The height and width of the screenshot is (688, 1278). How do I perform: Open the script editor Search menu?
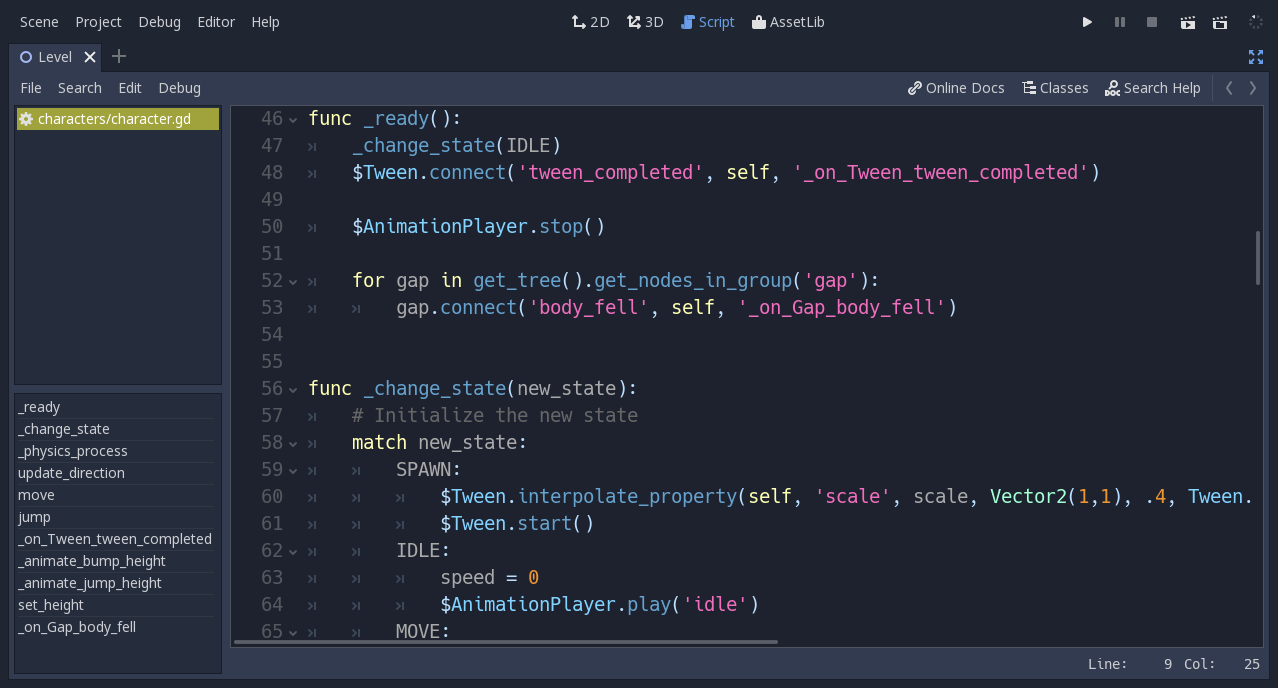click(x=80, y=88)
